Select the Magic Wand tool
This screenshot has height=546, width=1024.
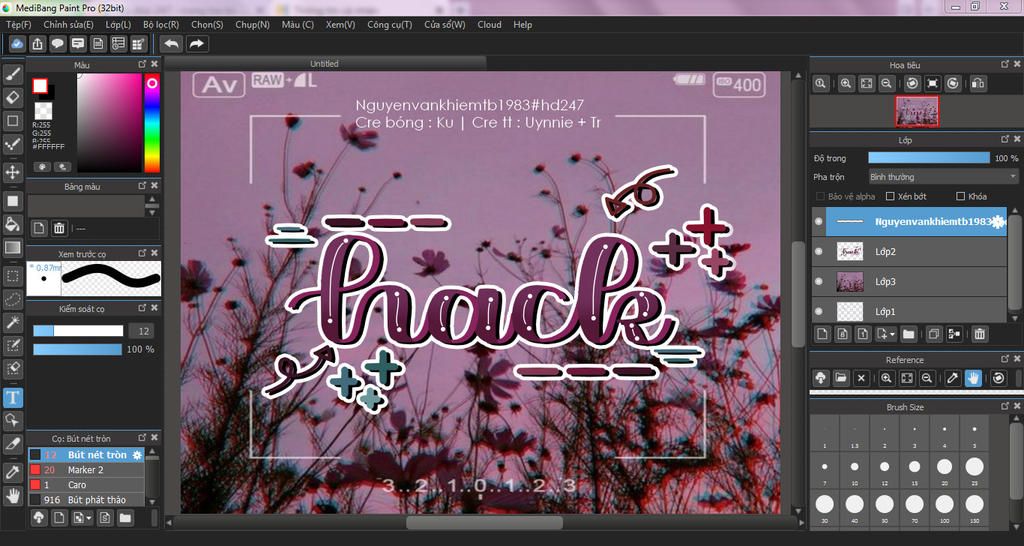12,322
